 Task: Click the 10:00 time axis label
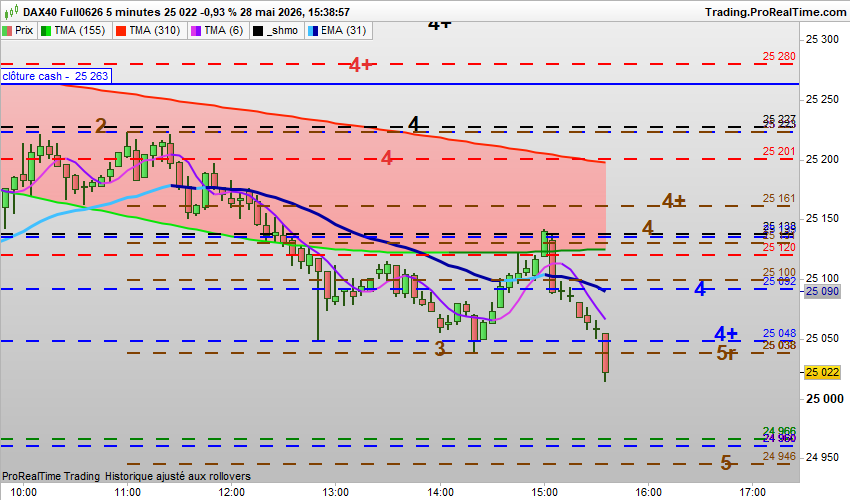24,492
